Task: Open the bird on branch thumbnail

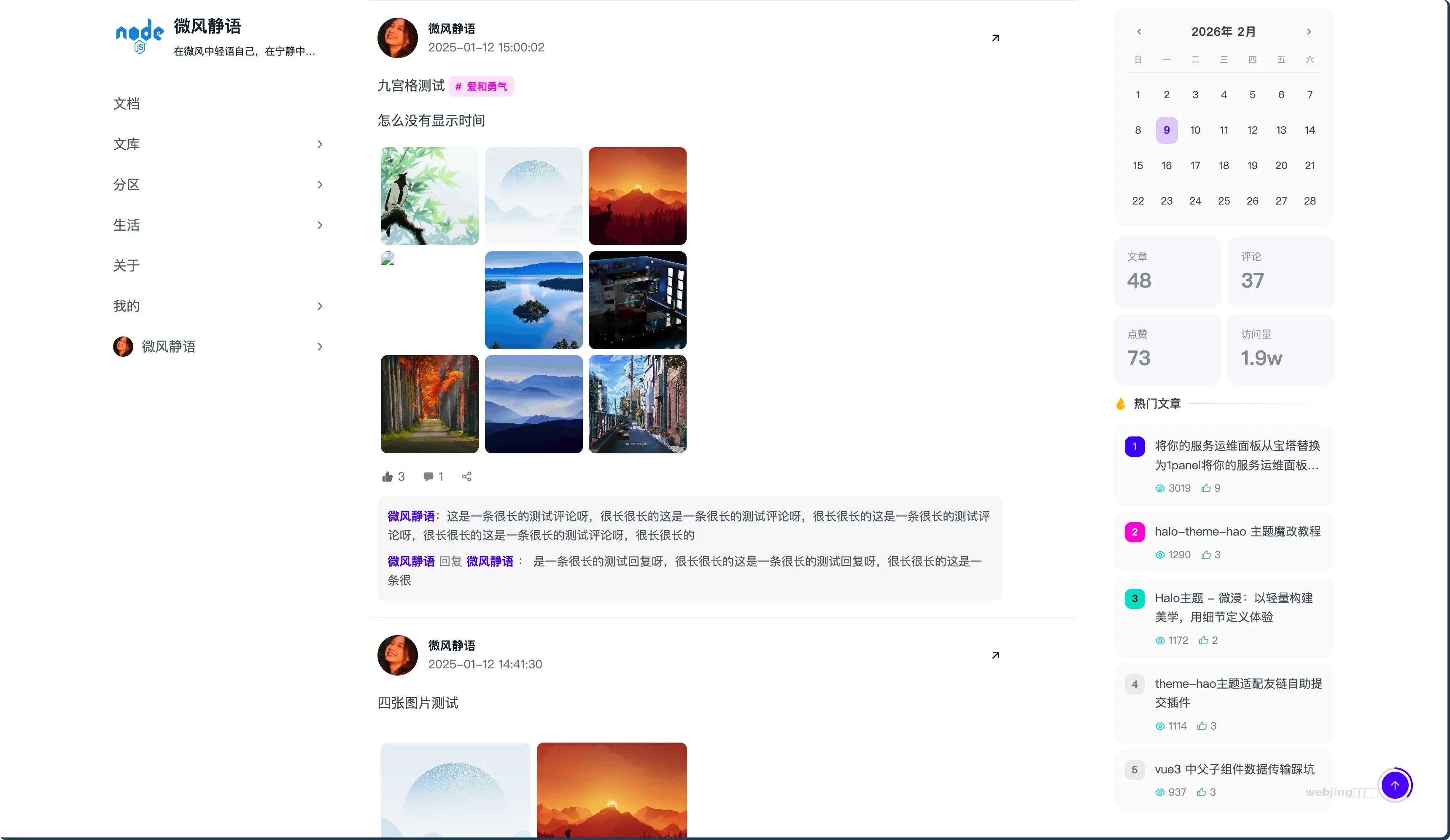Action: [x=429, y=196]
